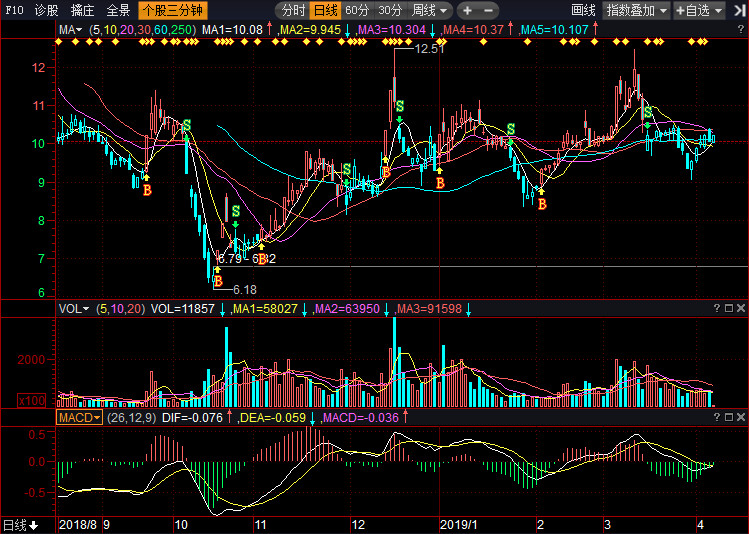Open the MACD indicator selector
This screenshot has width=749, height=534.
click(x=79, y=417)
